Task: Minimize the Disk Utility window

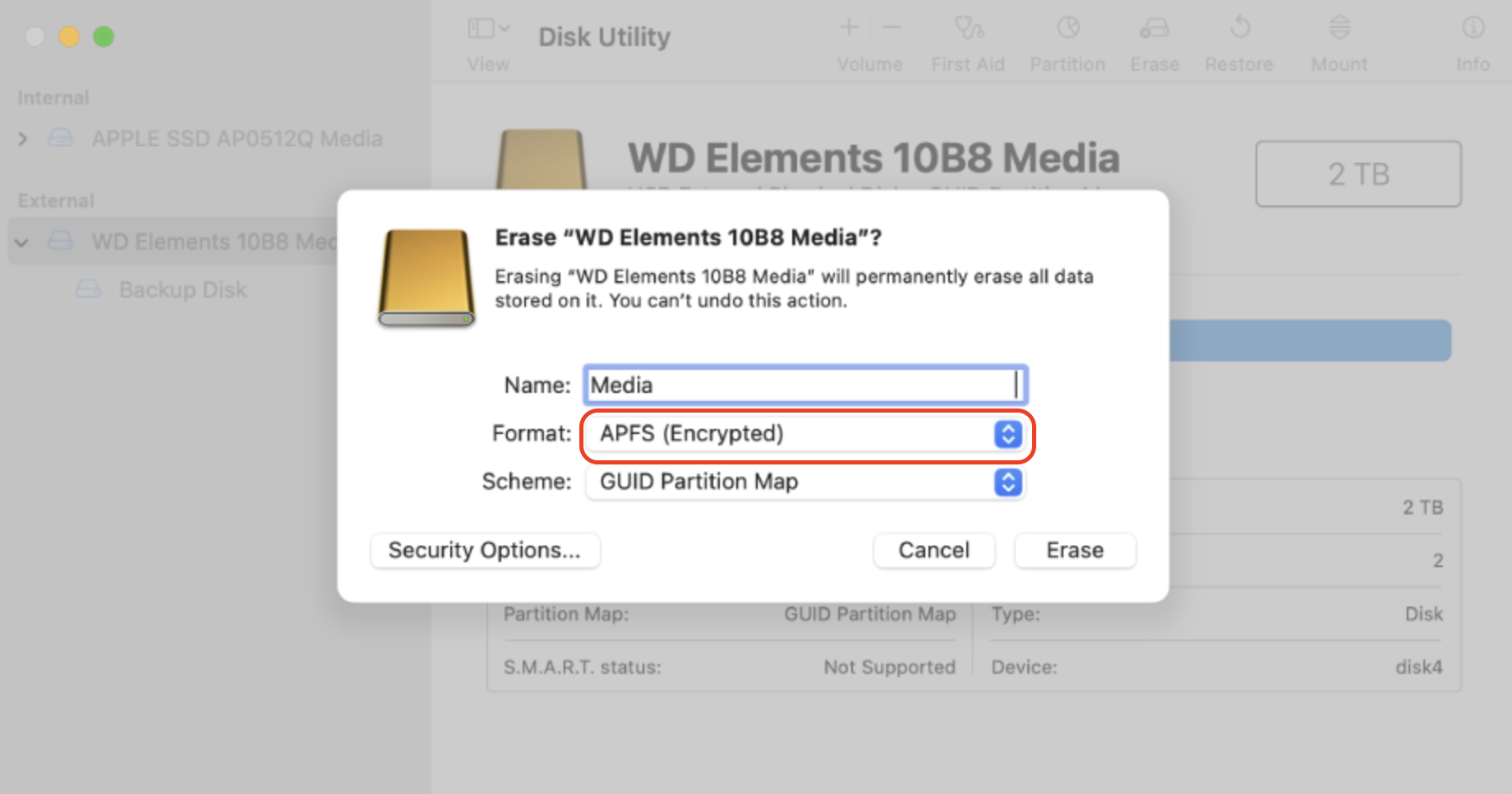Action: pyautogui.click(x=69, y=36)
